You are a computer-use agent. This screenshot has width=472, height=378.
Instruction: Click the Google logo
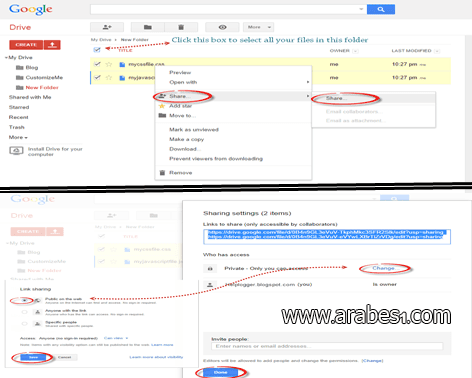[31, 10]
